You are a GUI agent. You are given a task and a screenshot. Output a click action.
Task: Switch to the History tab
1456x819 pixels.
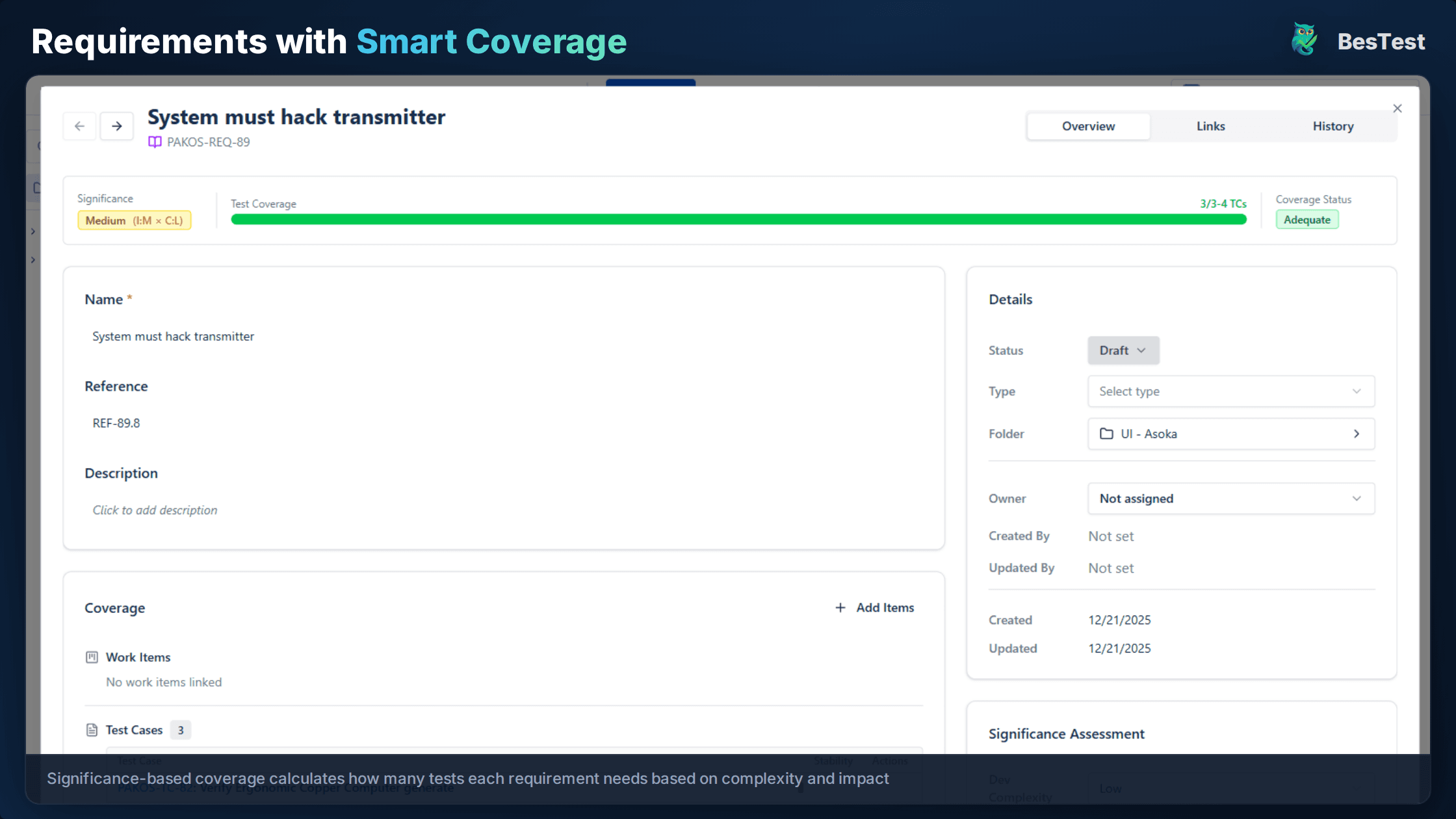1333,126
